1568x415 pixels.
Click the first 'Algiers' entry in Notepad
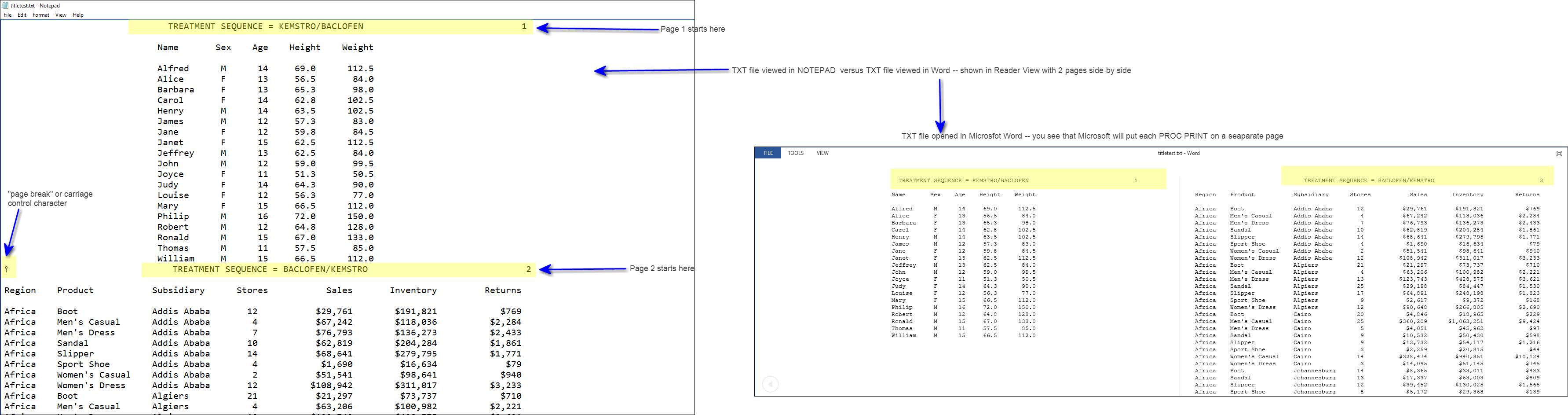[x=171, y=396]
